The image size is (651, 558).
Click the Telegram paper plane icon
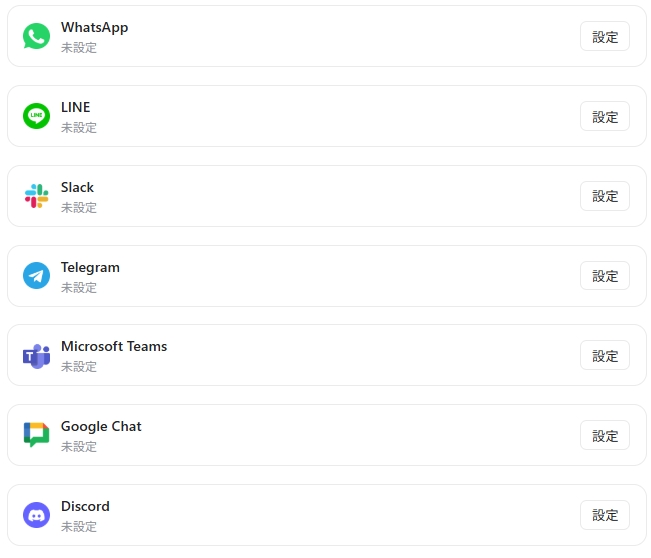[x=36, y=276]
